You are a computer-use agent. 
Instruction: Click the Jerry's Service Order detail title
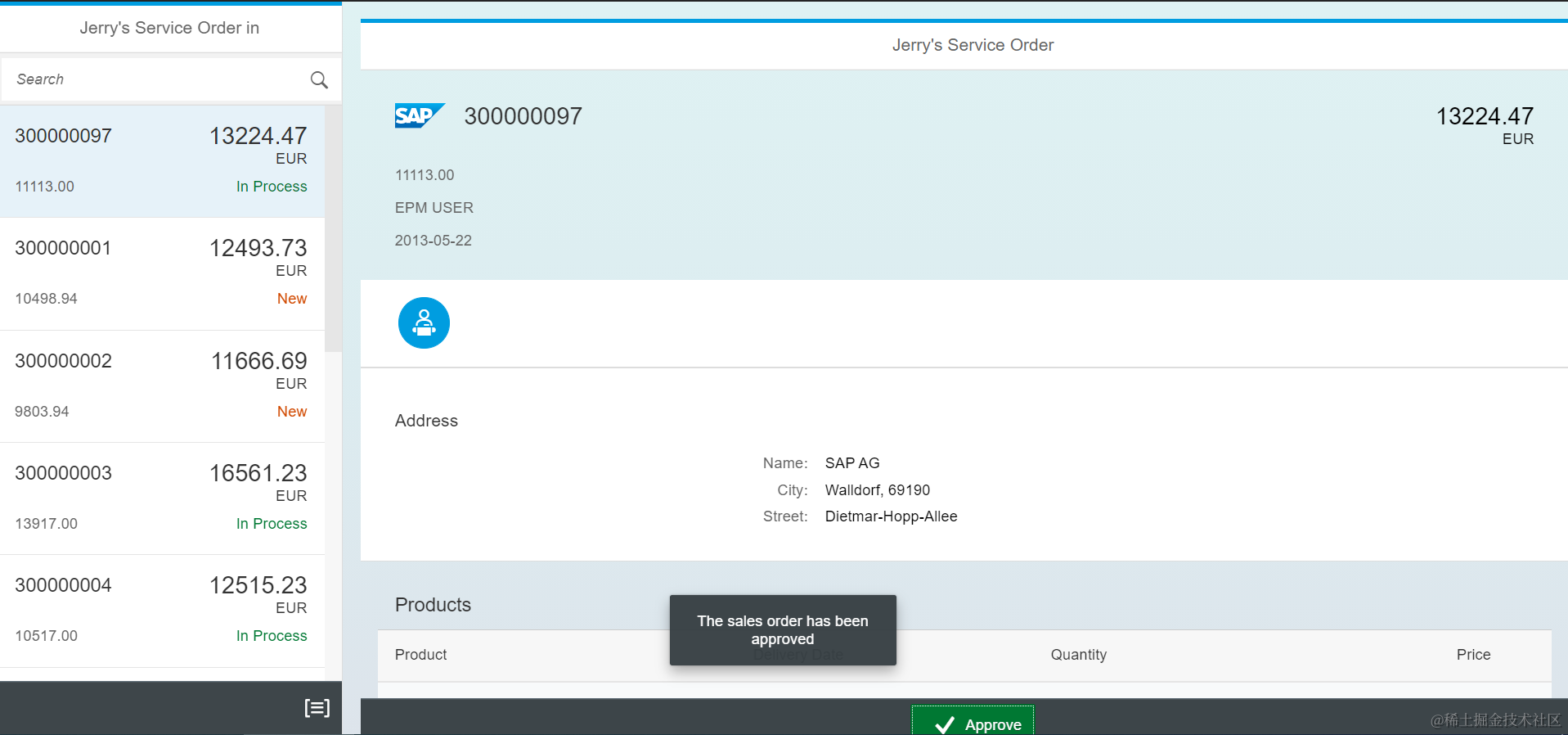[973, 45]
